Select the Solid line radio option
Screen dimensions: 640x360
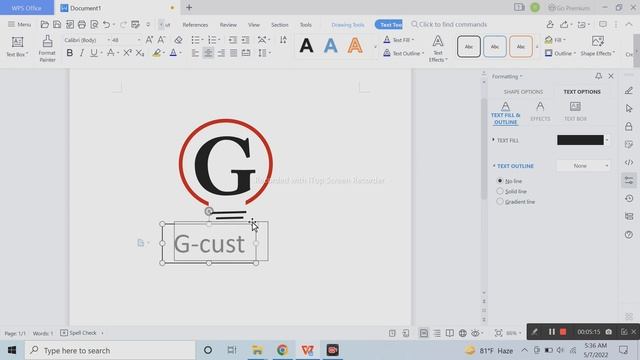pos(500,191)
